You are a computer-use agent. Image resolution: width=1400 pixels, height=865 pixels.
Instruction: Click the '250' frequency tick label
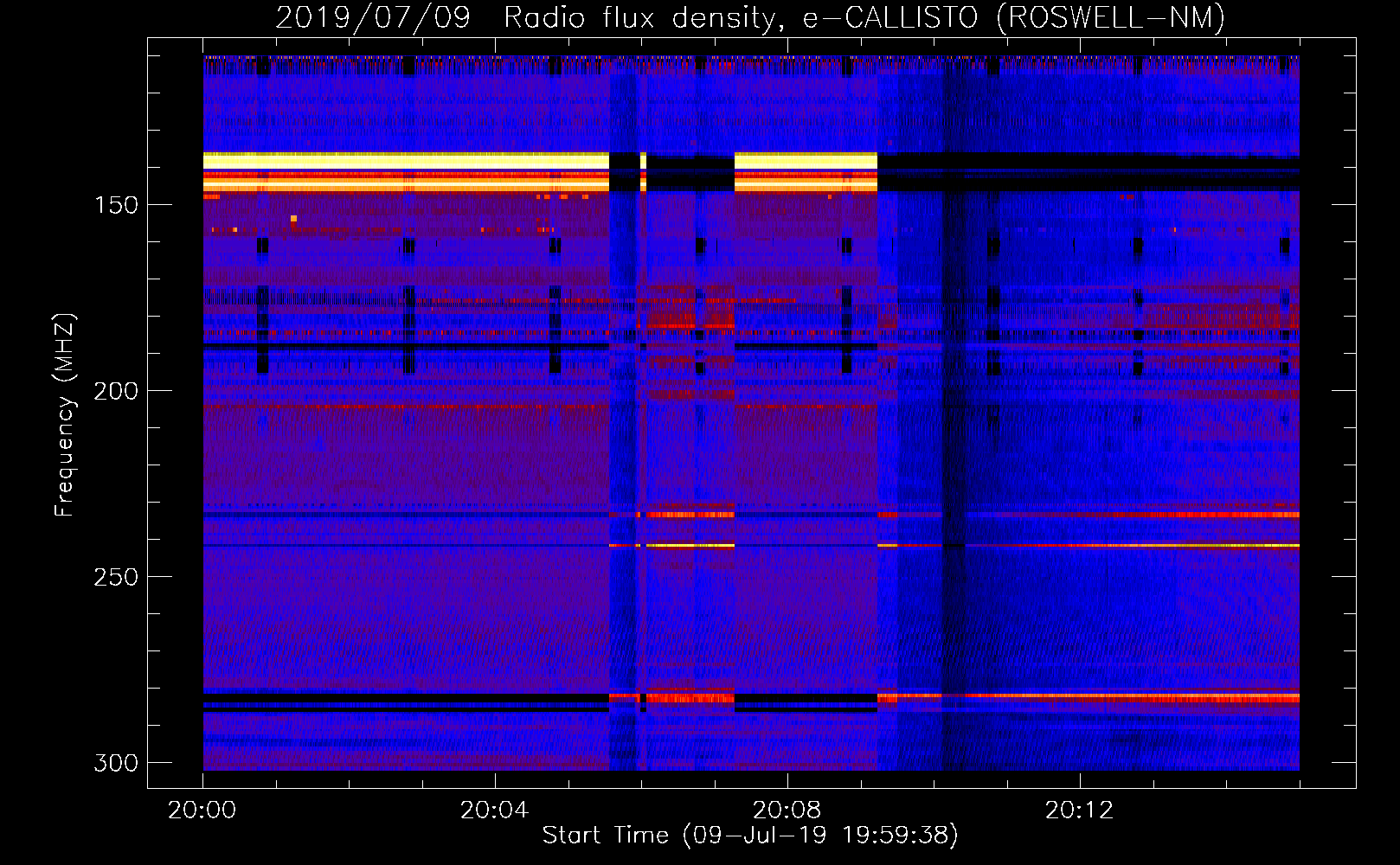click(116, 577)
